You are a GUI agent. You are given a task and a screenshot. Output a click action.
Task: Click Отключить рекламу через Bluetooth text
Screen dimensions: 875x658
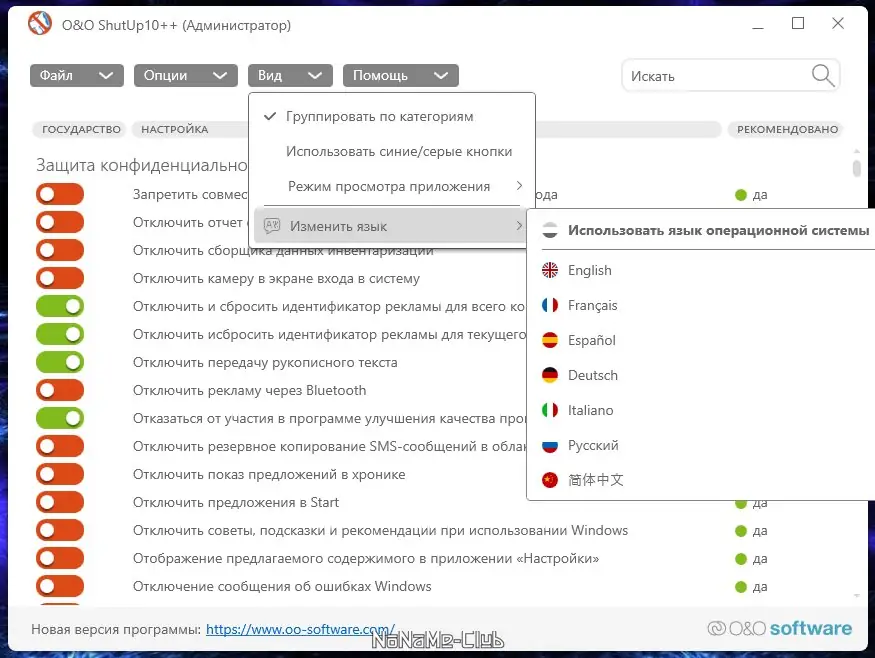(249, 390)
